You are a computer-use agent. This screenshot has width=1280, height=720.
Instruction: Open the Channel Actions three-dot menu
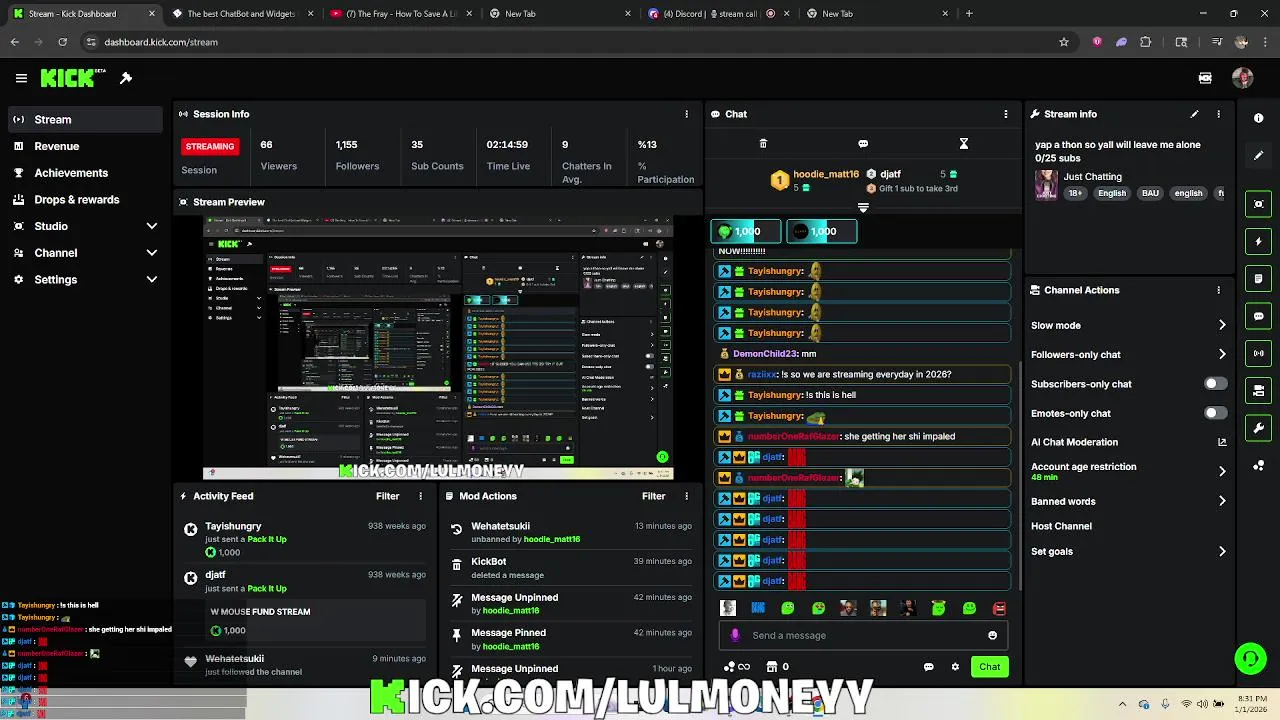click(x=1218, y=290)
